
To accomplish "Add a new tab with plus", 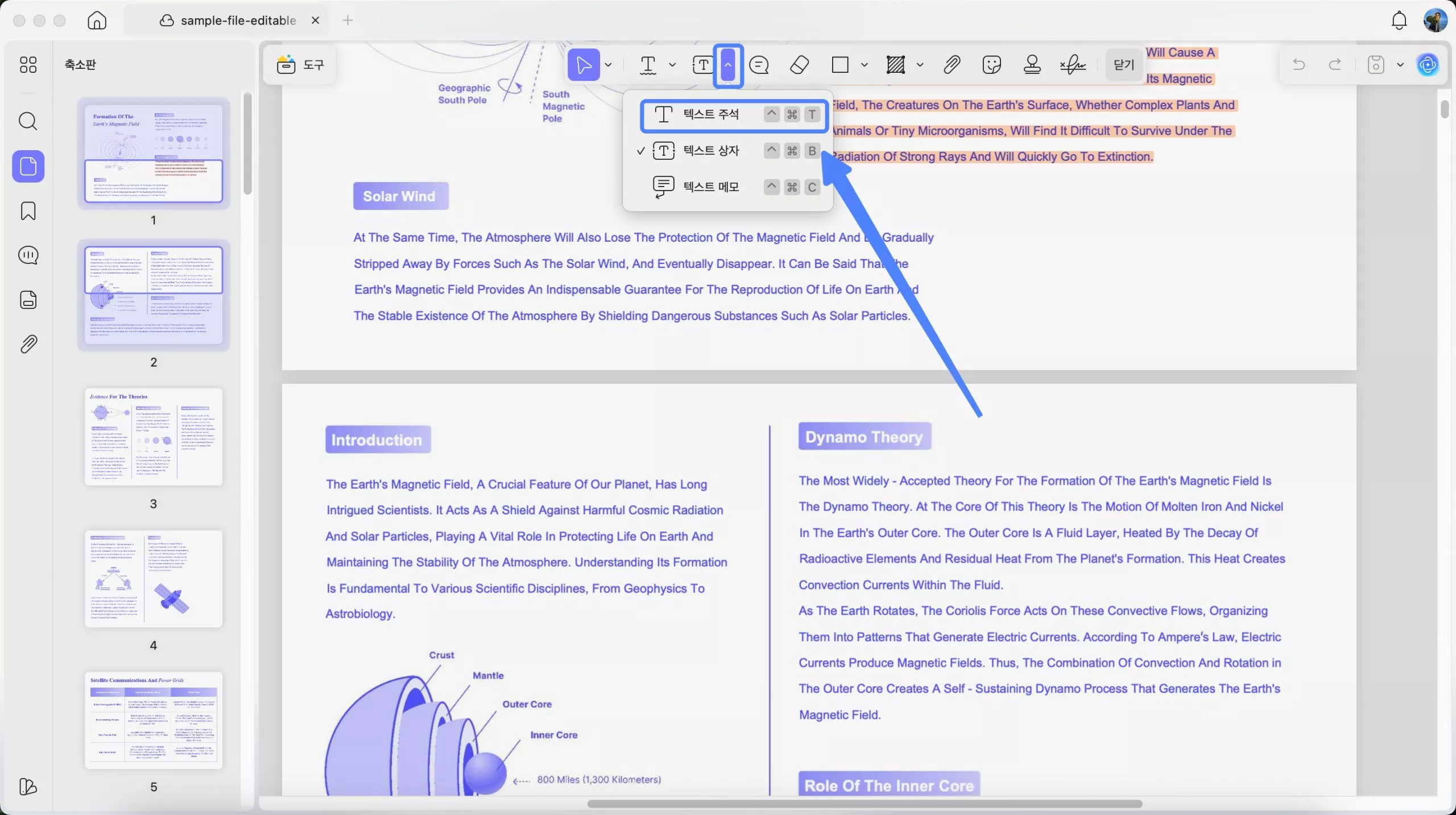I will coord(348,20).
